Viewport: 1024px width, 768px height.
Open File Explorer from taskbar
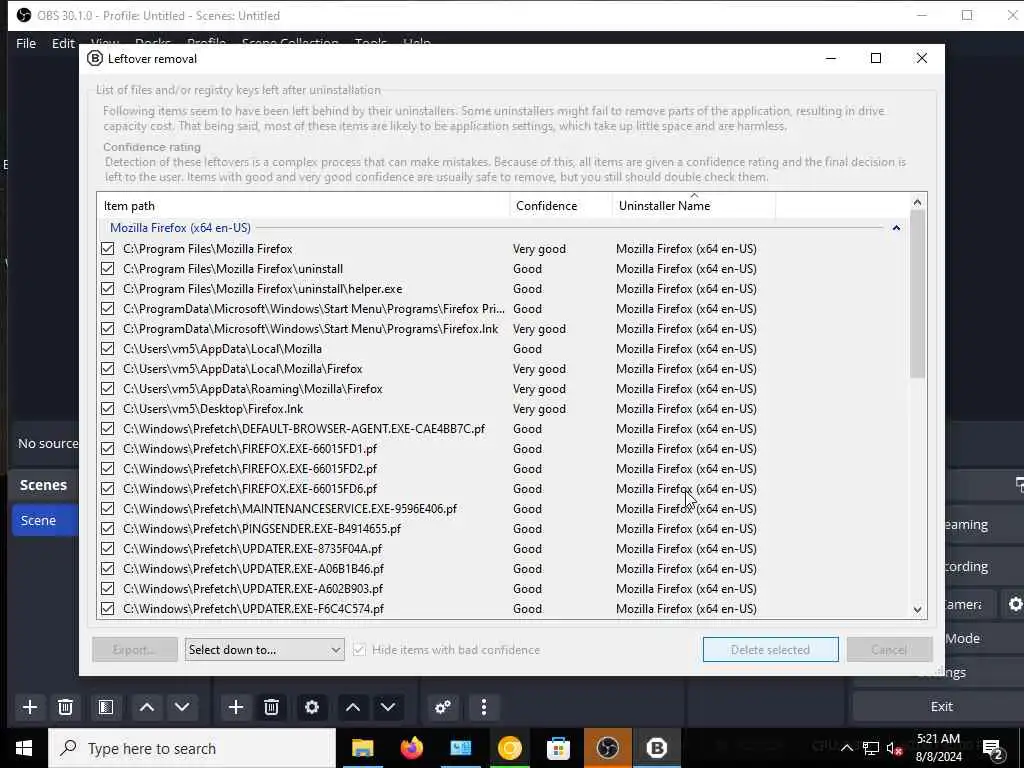click(363, 748)
